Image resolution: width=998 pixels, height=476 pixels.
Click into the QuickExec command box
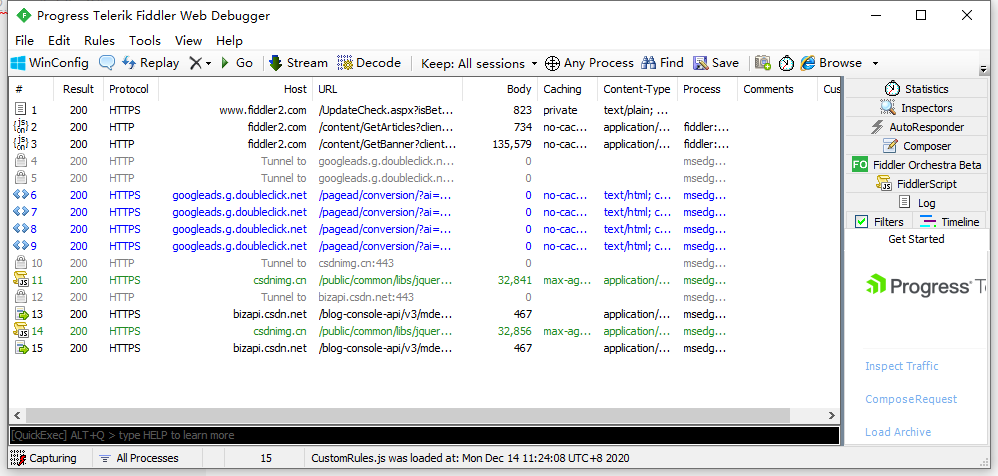[x=424, y=435]
